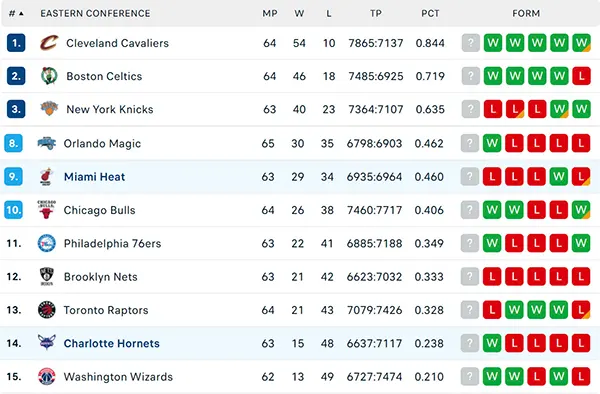The image size is (600, 394).
Task: Click the Miami Heat position 9 badge
Action: 13,176
